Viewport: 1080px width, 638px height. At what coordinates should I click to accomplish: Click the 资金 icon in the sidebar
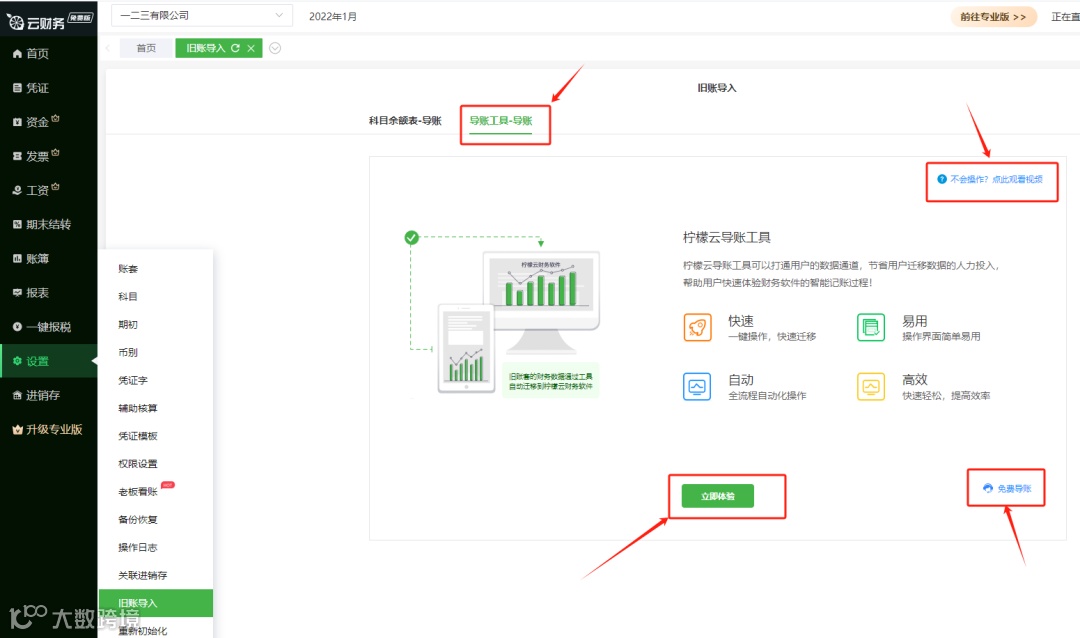point(17,122)
